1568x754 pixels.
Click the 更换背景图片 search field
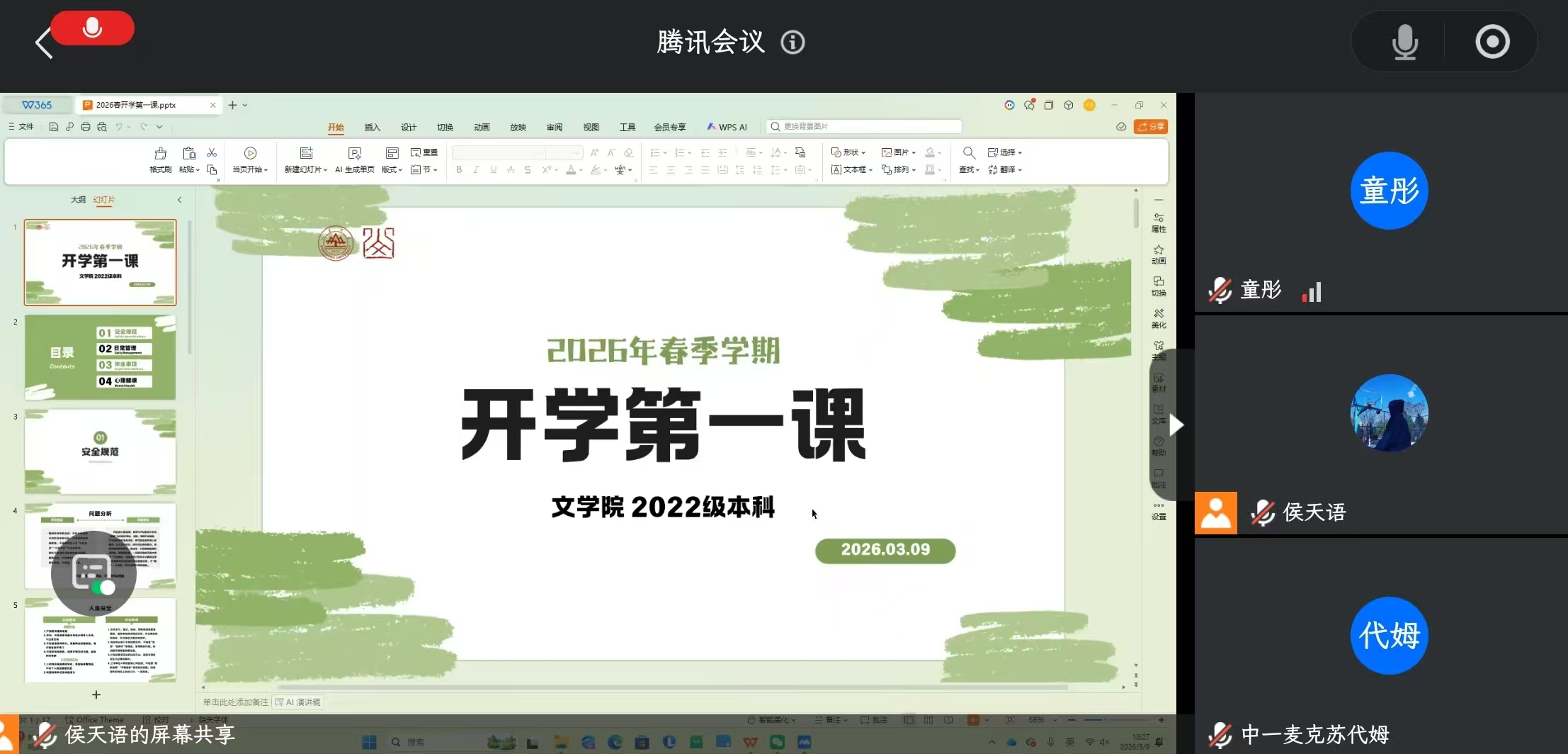click(864, 126)
